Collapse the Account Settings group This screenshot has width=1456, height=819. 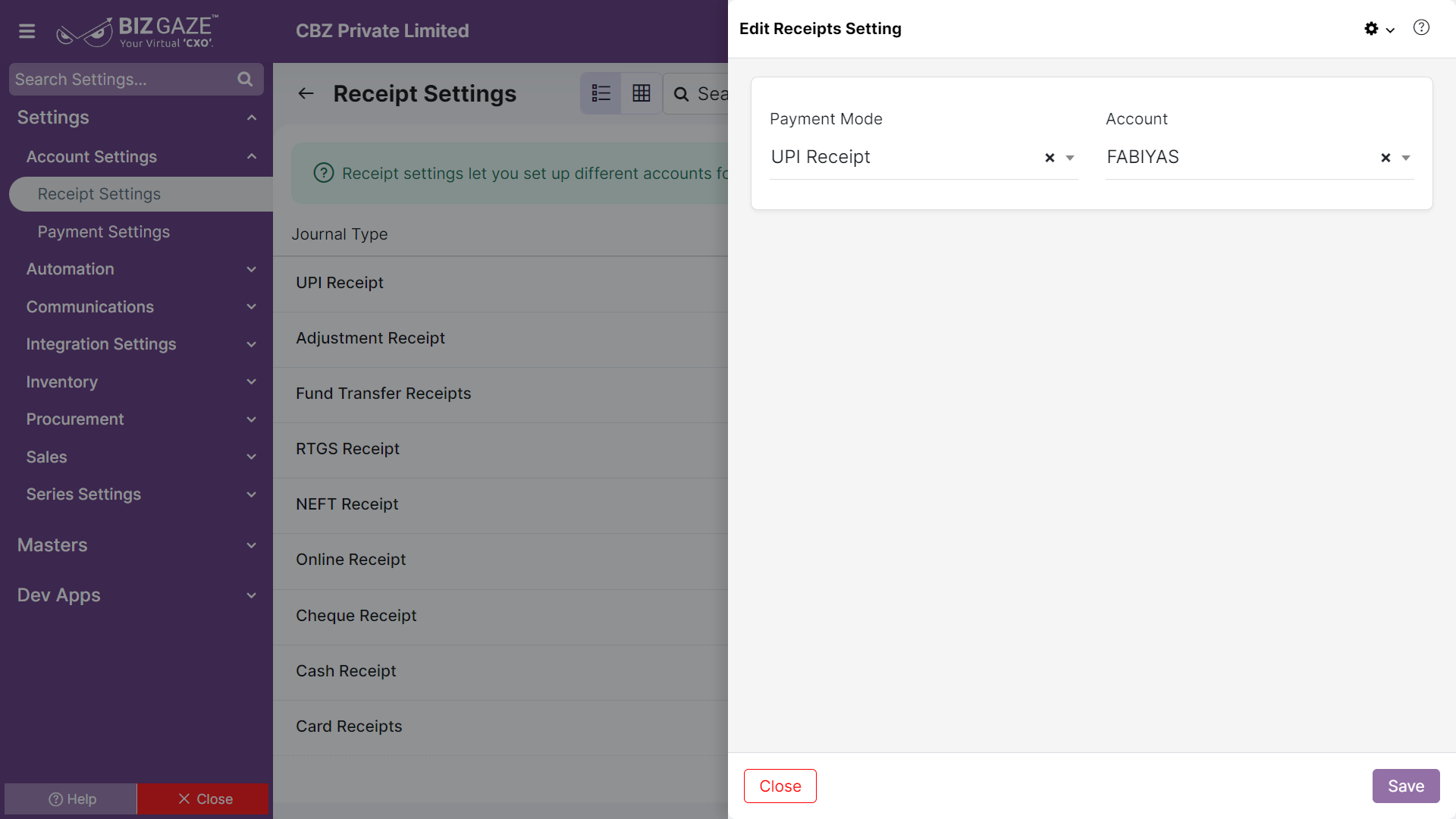(x=252, y=157)
